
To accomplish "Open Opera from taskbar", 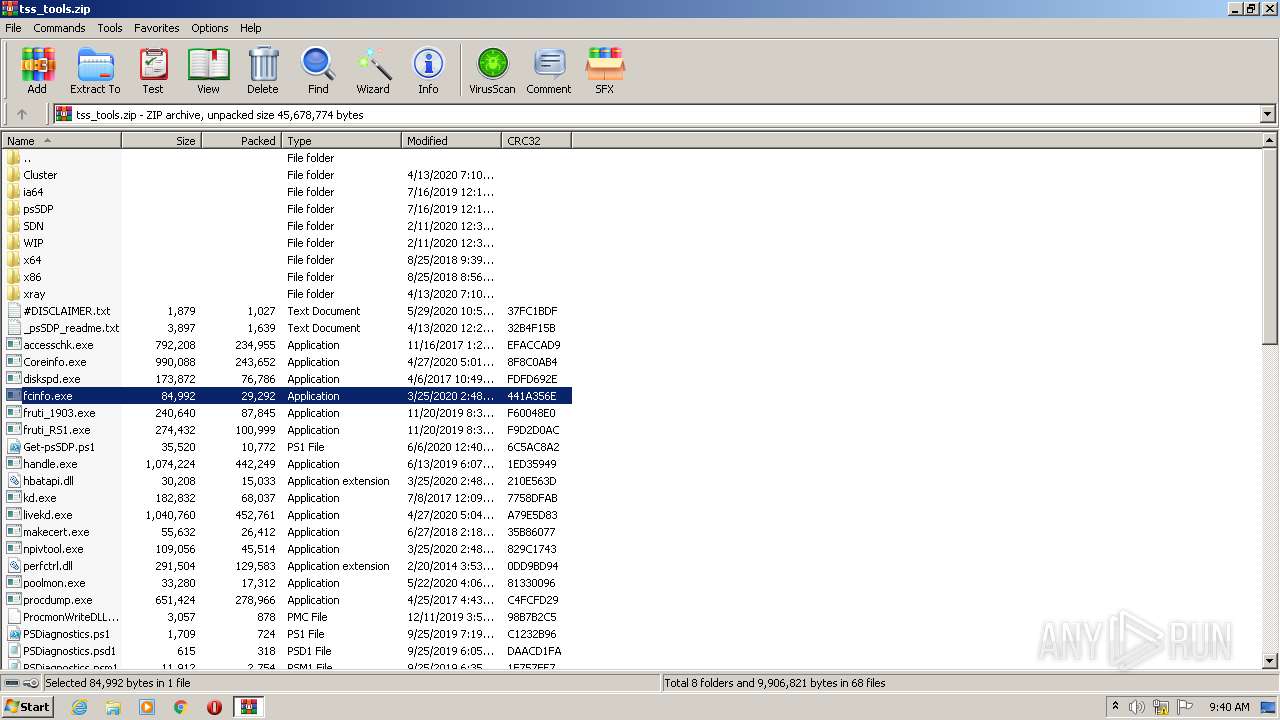I will (x=214, y=707).
